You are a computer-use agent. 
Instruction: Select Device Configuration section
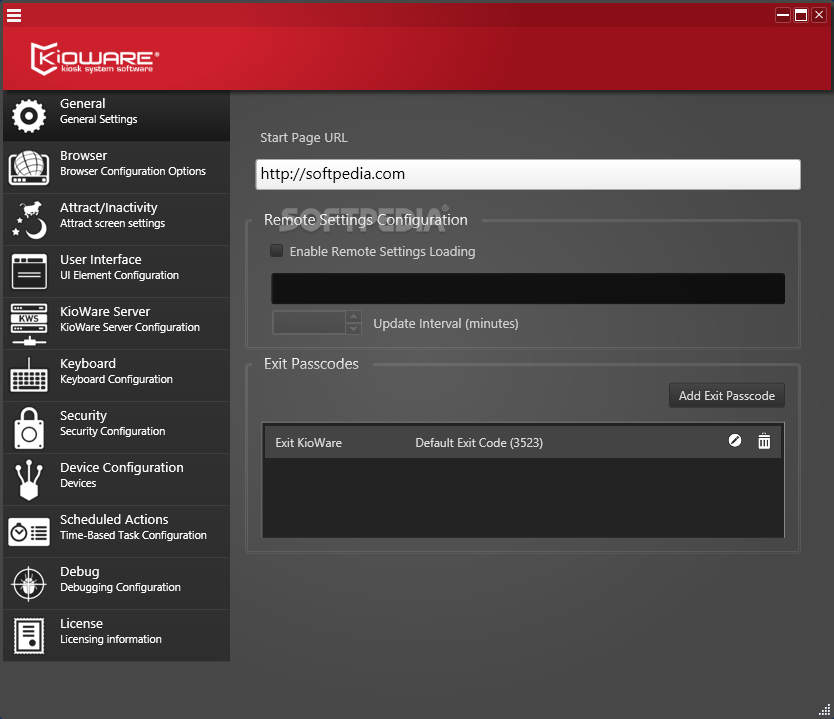point(116,480)
